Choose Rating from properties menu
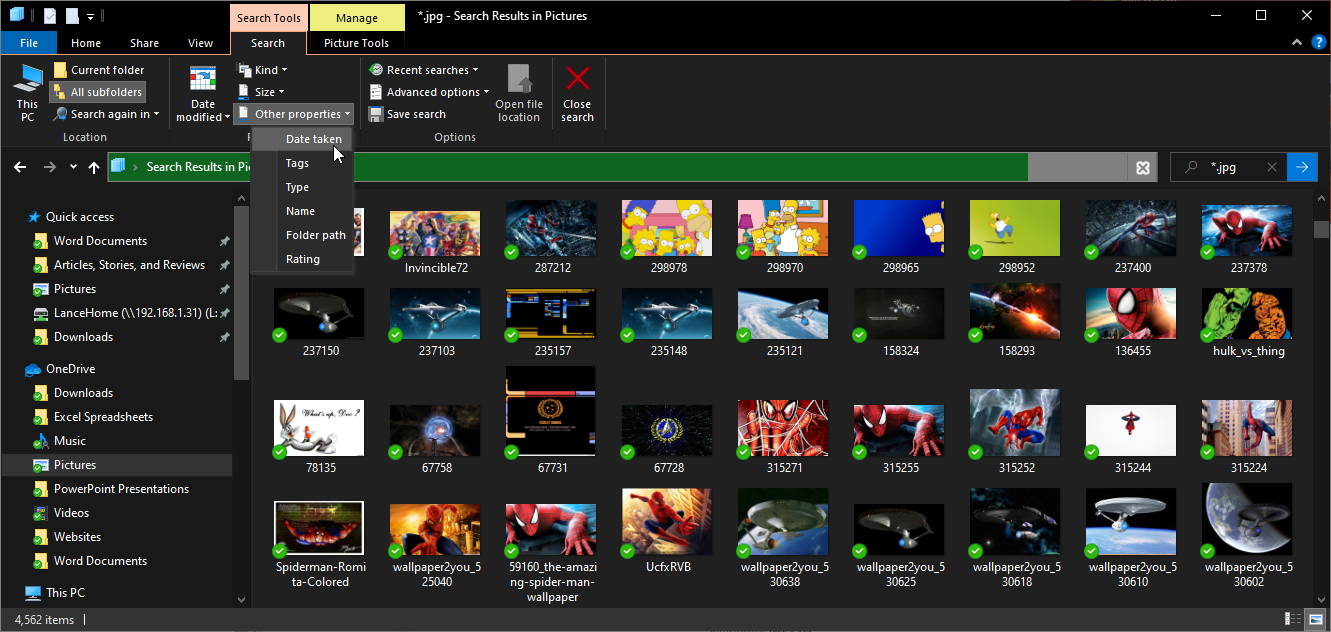Viewport: 1331px width, 632px height. (302, 259)
